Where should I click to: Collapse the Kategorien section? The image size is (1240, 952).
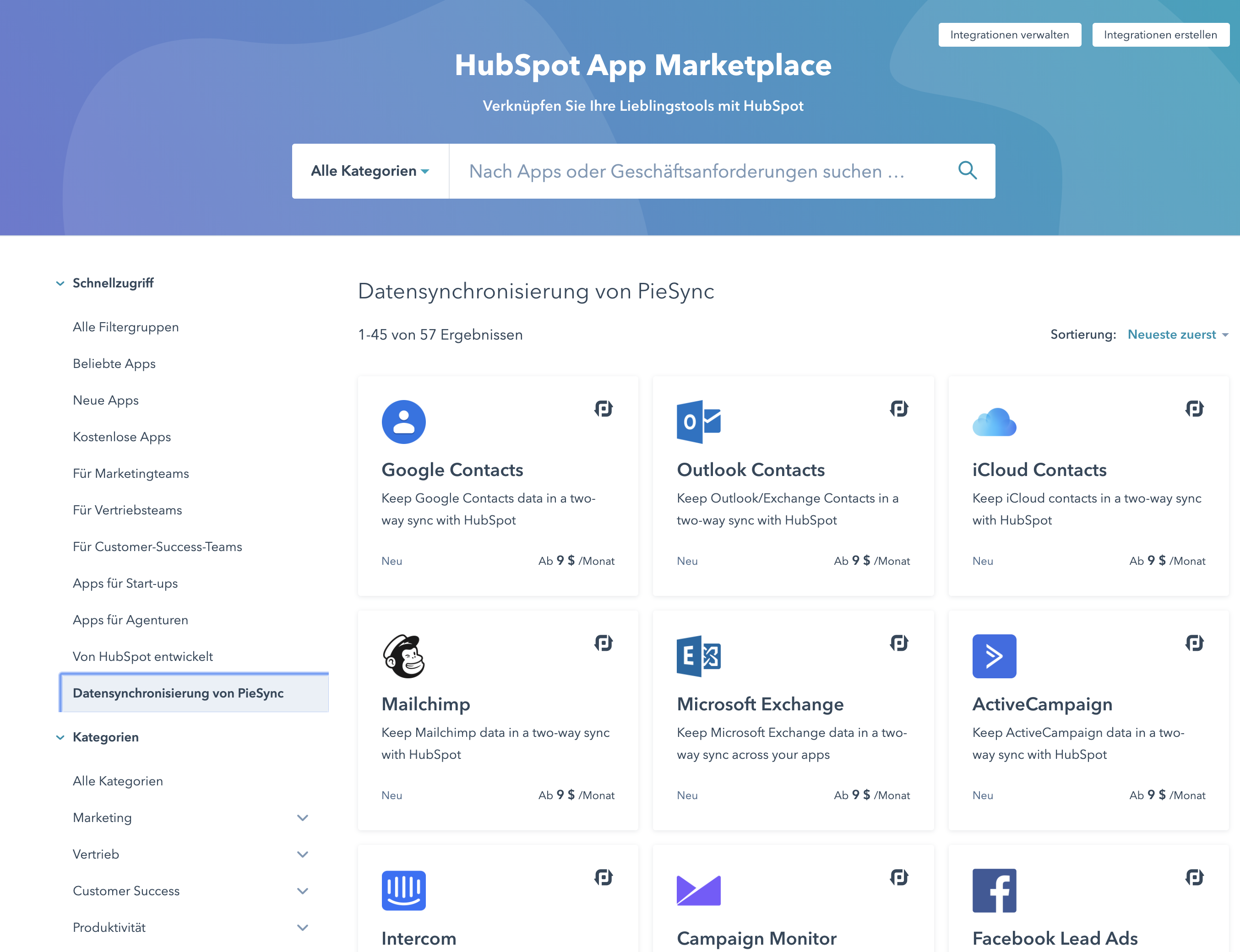[x=60, y=737]
